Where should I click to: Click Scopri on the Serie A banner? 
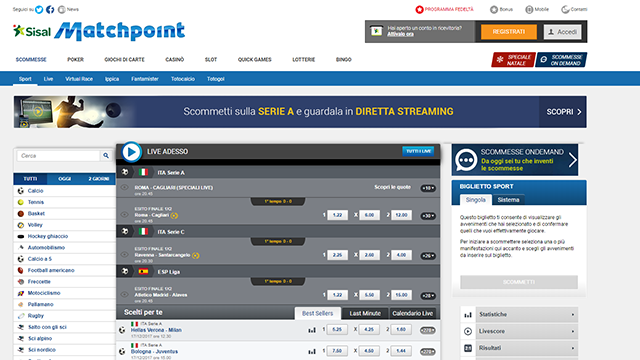pyautogui.click(x=563, y=112)
